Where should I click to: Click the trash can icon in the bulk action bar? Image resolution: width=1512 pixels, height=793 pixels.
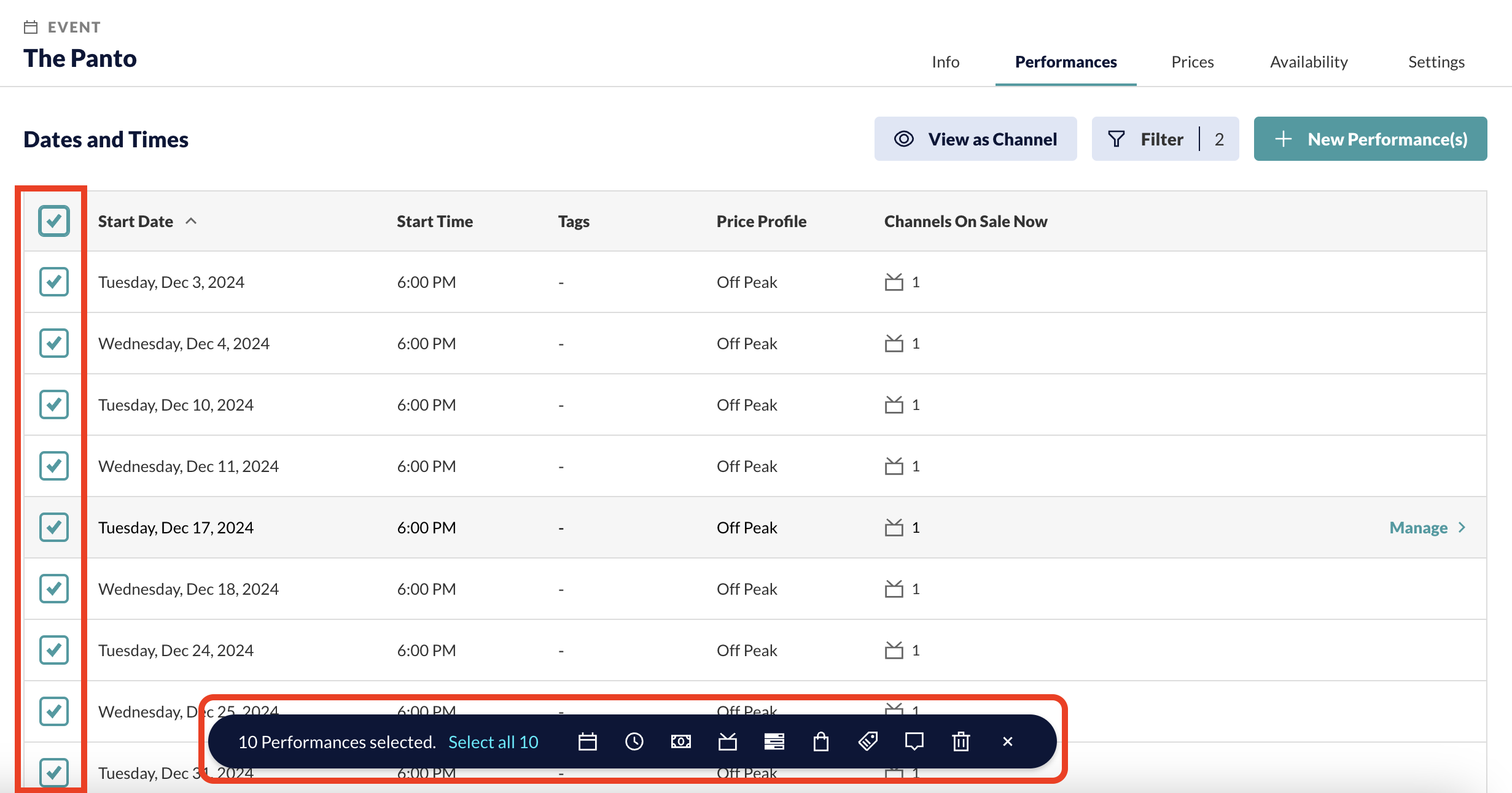tap(961, 741)
